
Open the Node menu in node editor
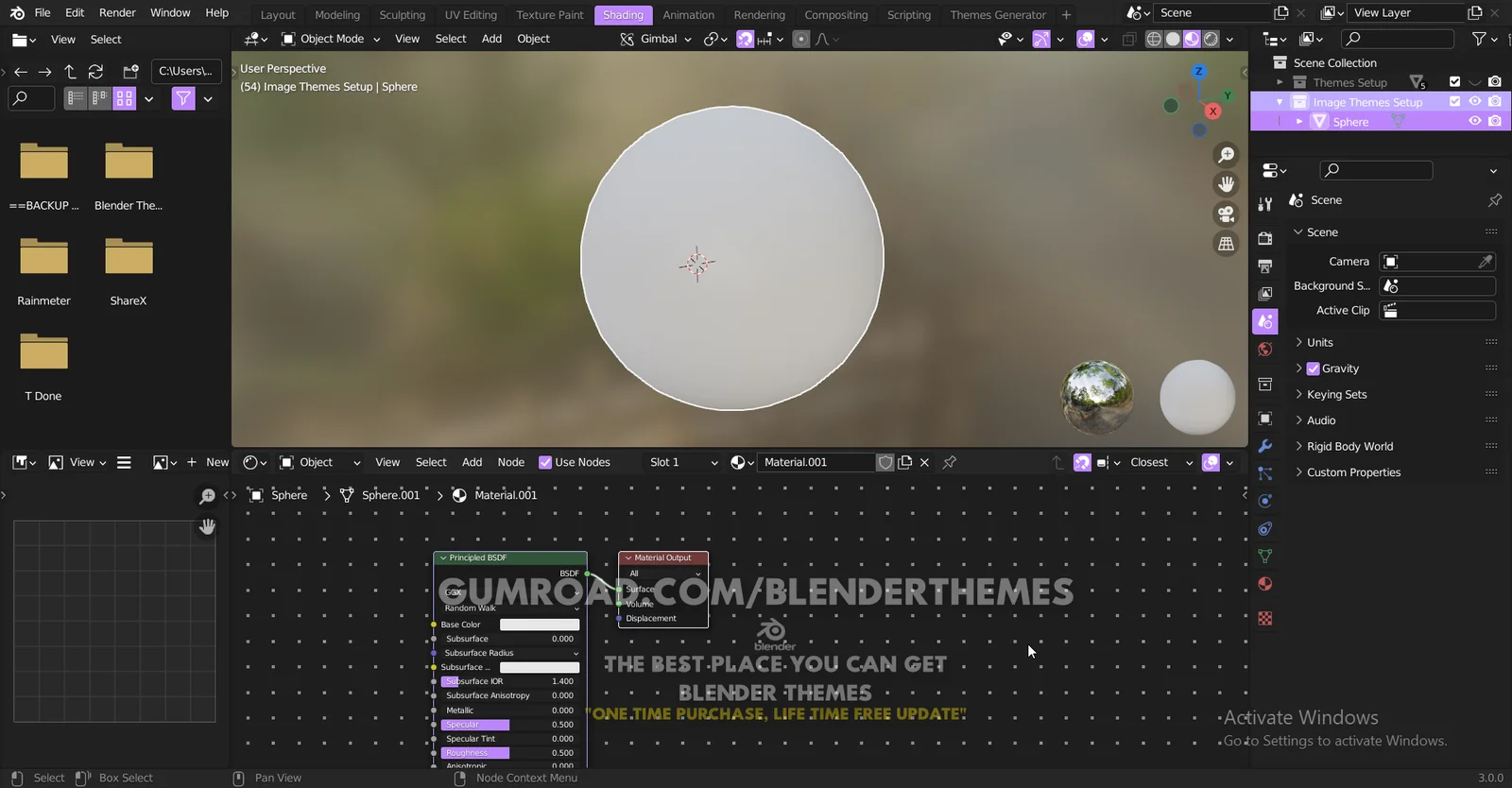pos(511,462)
